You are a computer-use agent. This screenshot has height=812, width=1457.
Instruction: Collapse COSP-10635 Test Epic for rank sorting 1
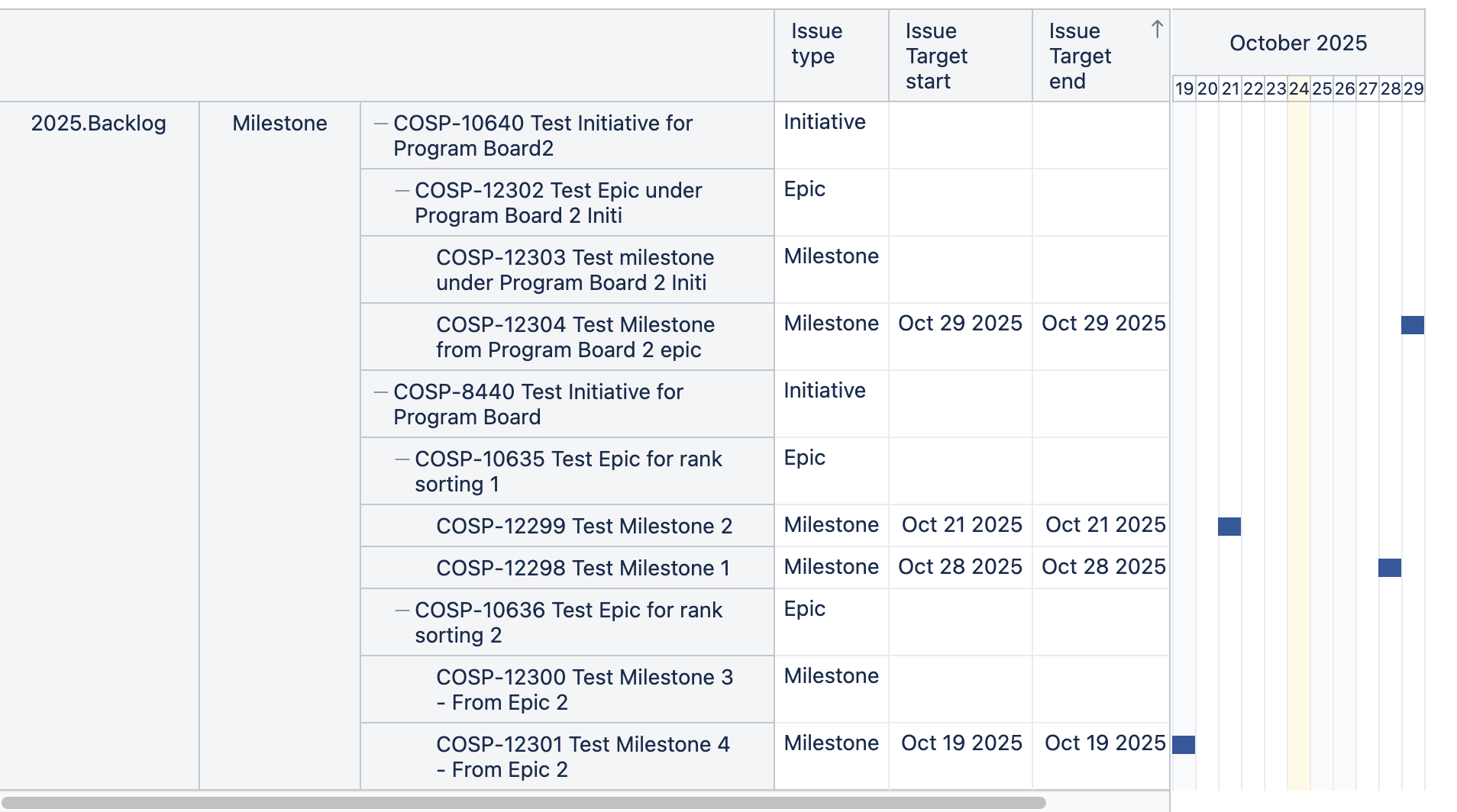click(x=402, y=459)
